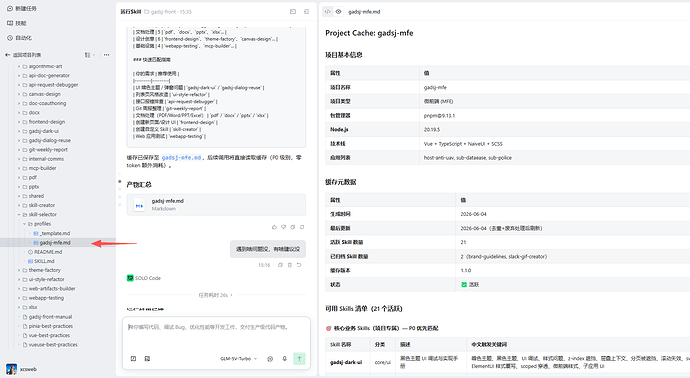Click the image upload icon in the input box
This screenshot has width=690, height=378.
[147, 359]
